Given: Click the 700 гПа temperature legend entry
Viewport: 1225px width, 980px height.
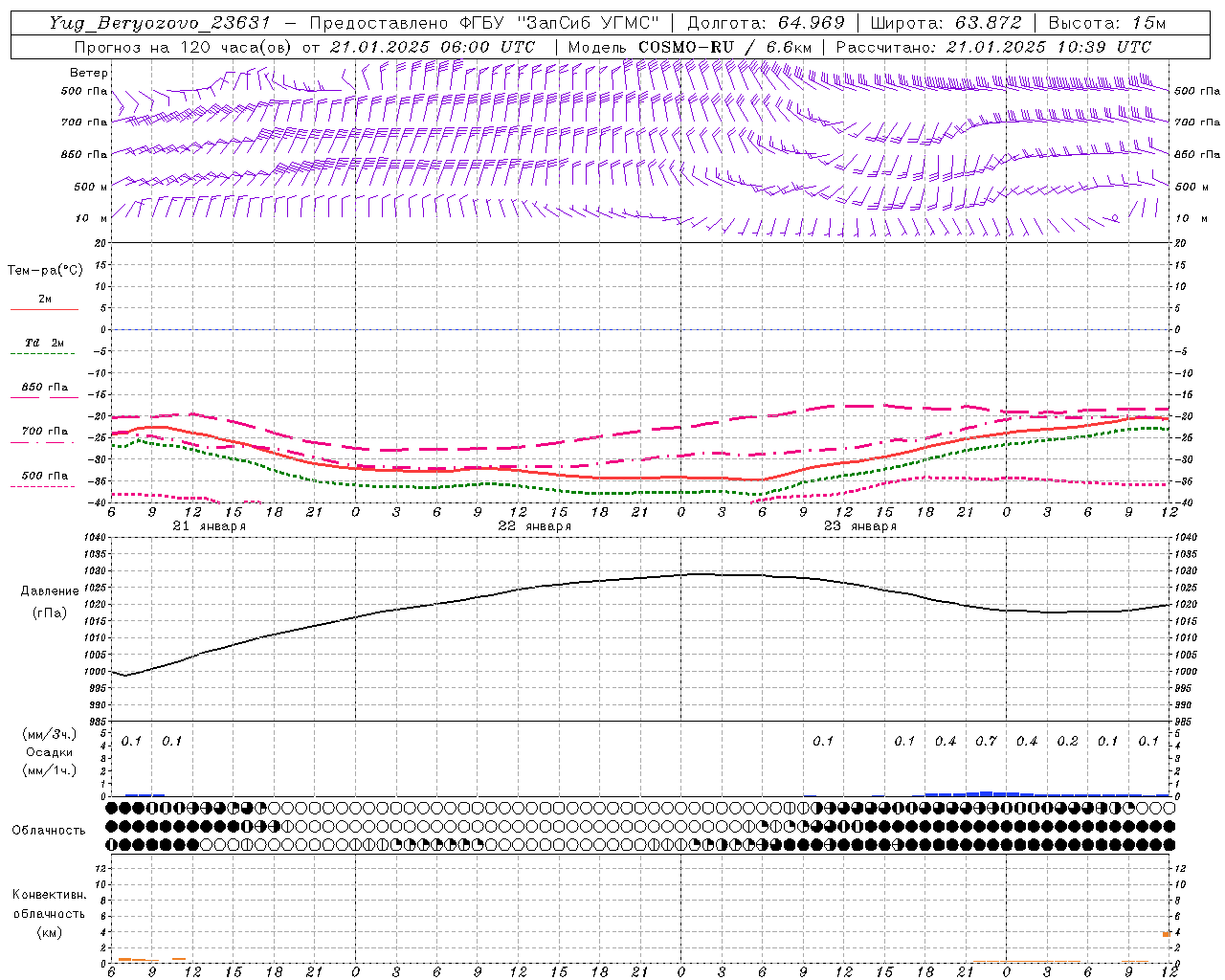Looking at the screenshot, I should coord(45,432).
